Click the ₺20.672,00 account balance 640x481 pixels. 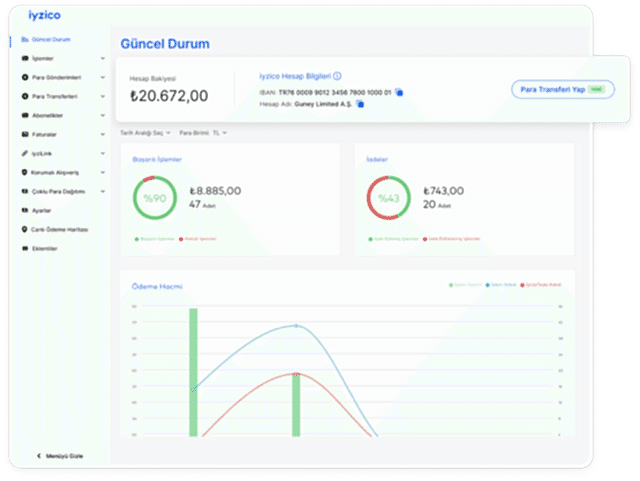169,96
